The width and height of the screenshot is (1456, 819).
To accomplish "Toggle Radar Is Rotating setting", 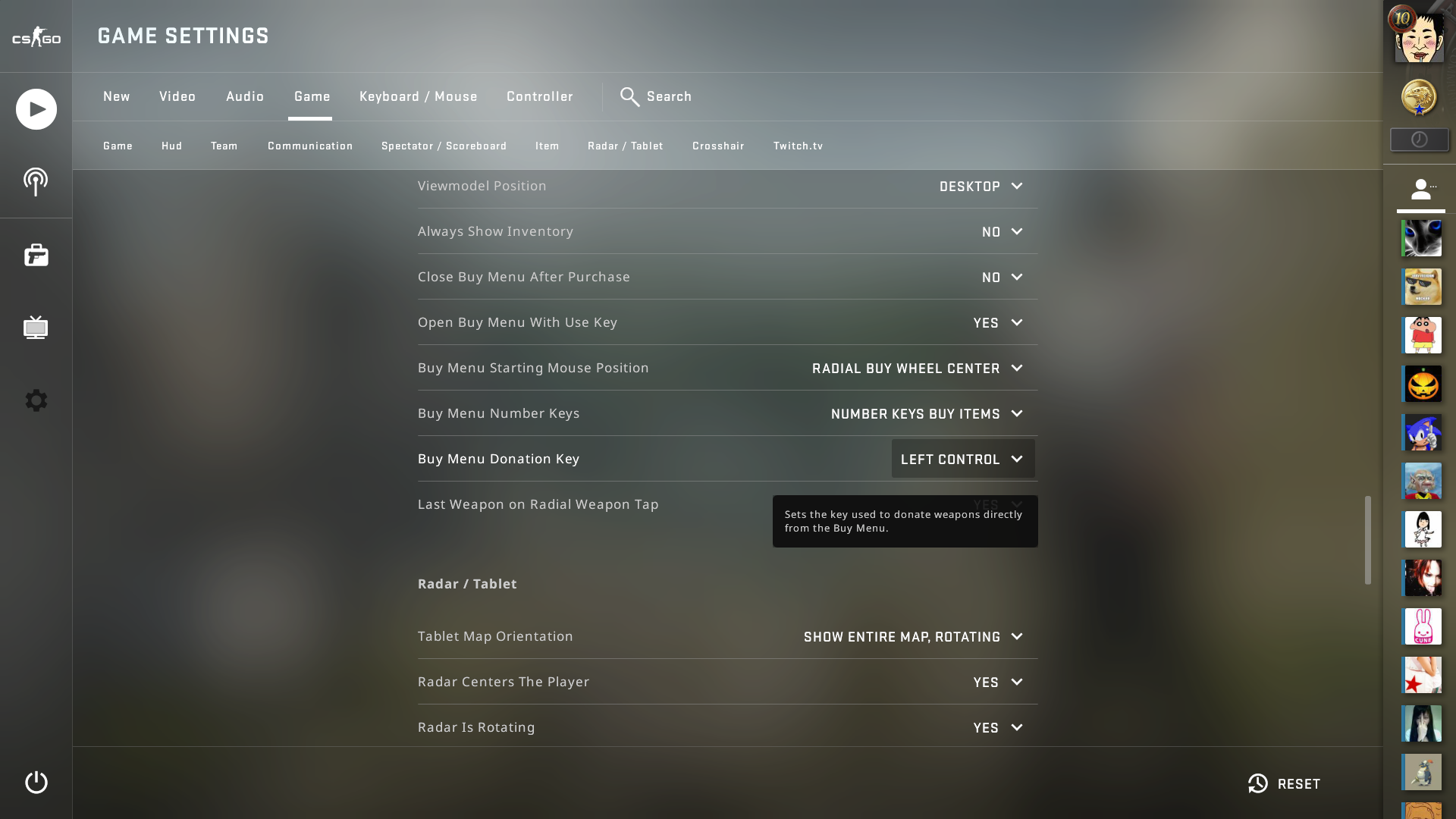I will (997, 727).
